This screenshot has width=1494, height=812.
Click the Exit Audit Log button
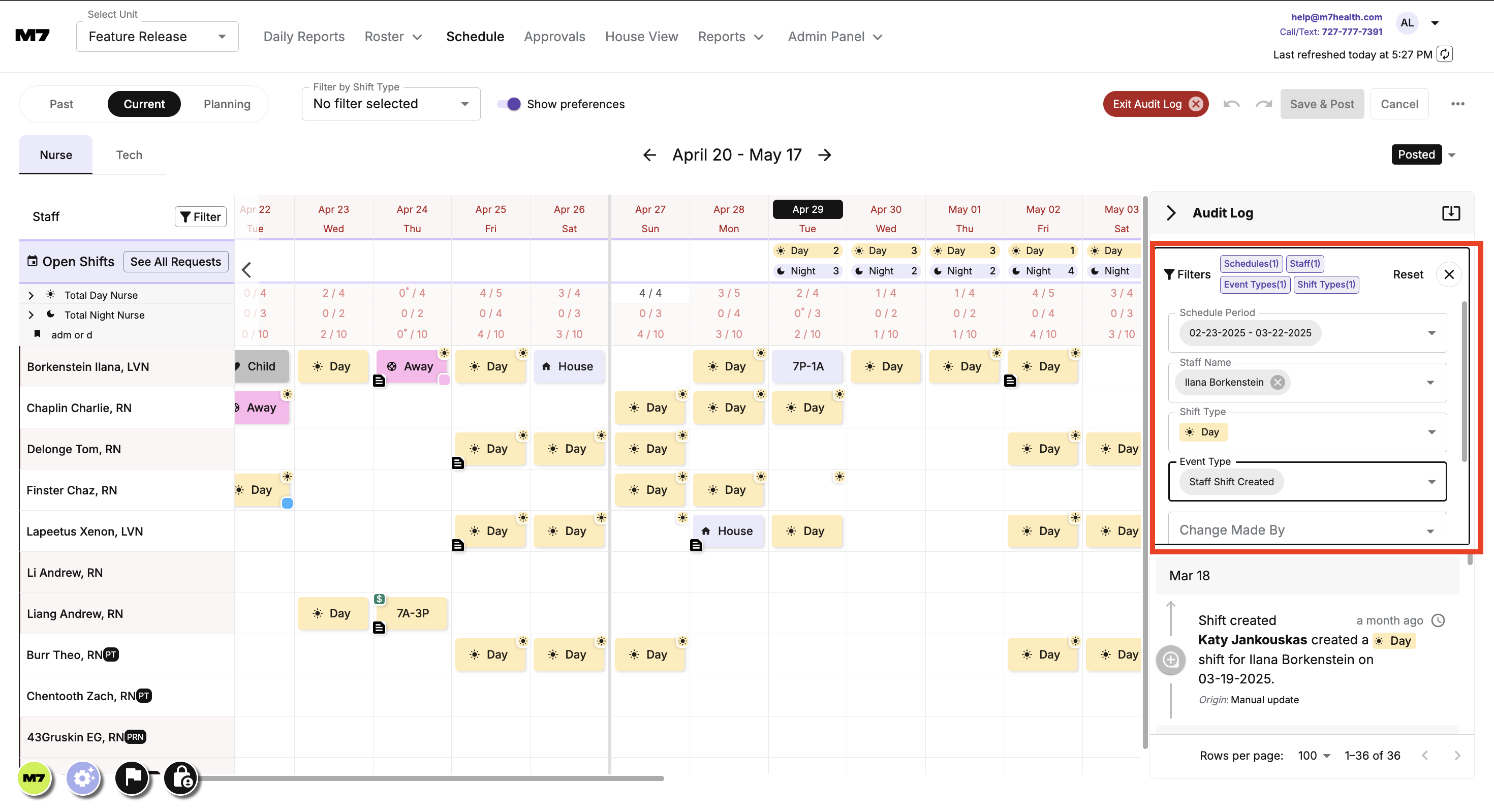pyautogui.click(x=1155, y=104)
